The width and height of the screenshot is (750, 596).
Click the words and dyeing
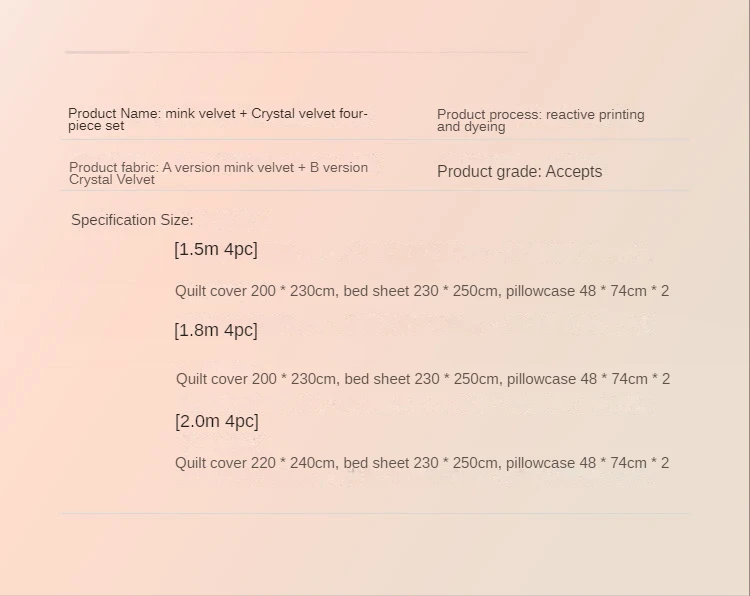coord(471,127)
